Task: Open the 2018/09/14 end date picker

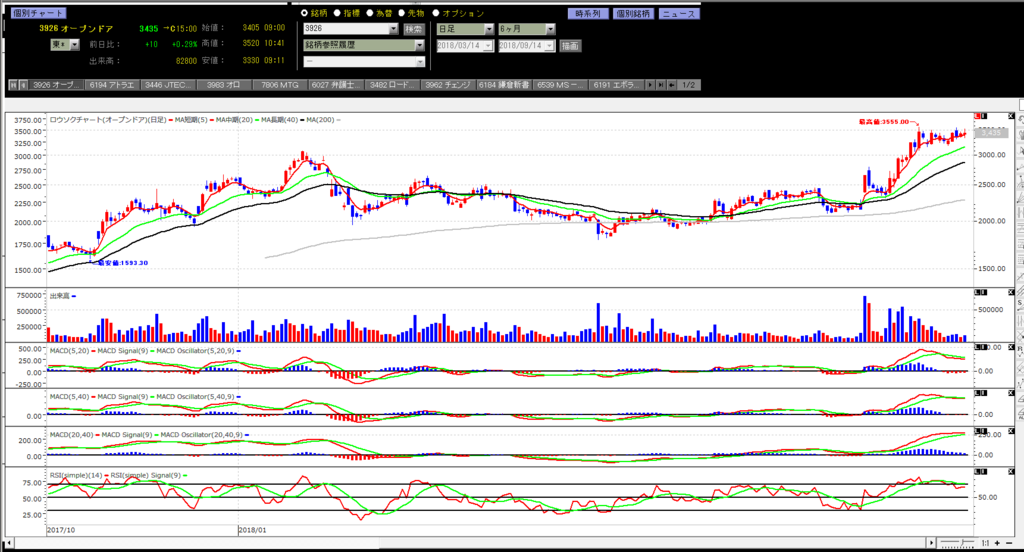Action: (549, 46)
